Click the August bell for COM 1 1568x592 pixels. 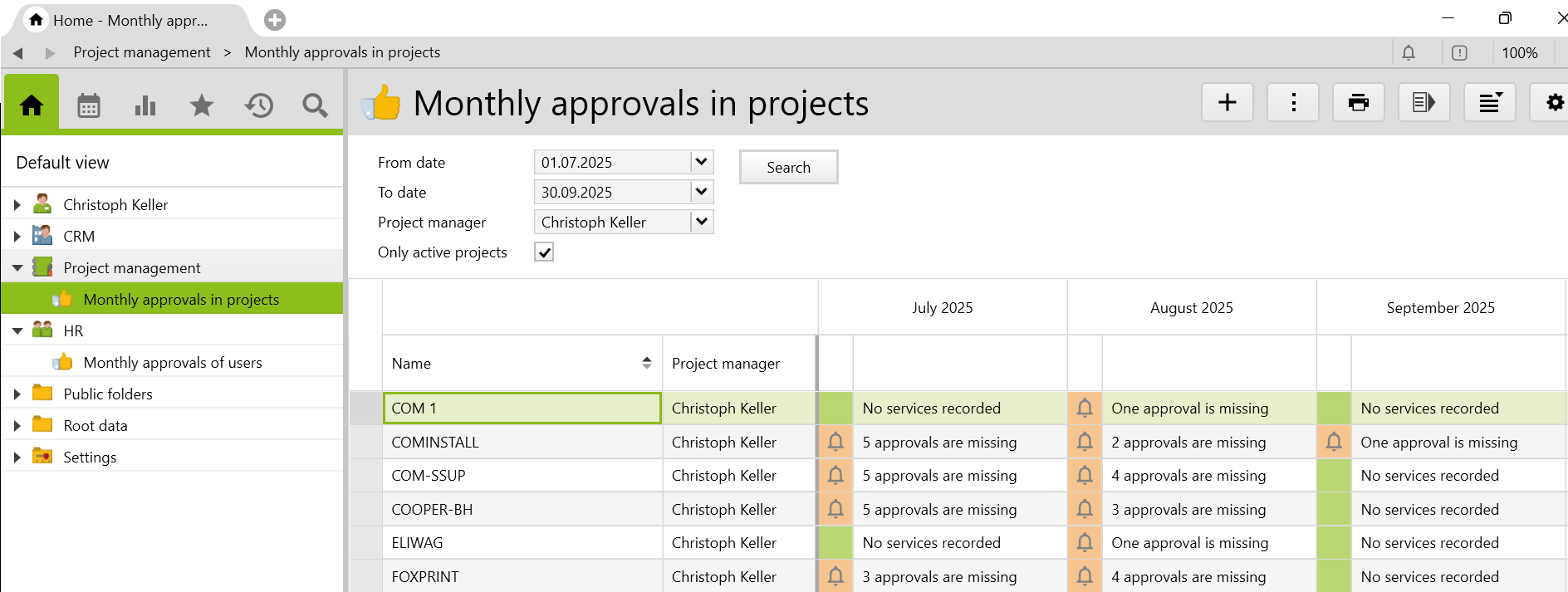tap(1085, 409)
